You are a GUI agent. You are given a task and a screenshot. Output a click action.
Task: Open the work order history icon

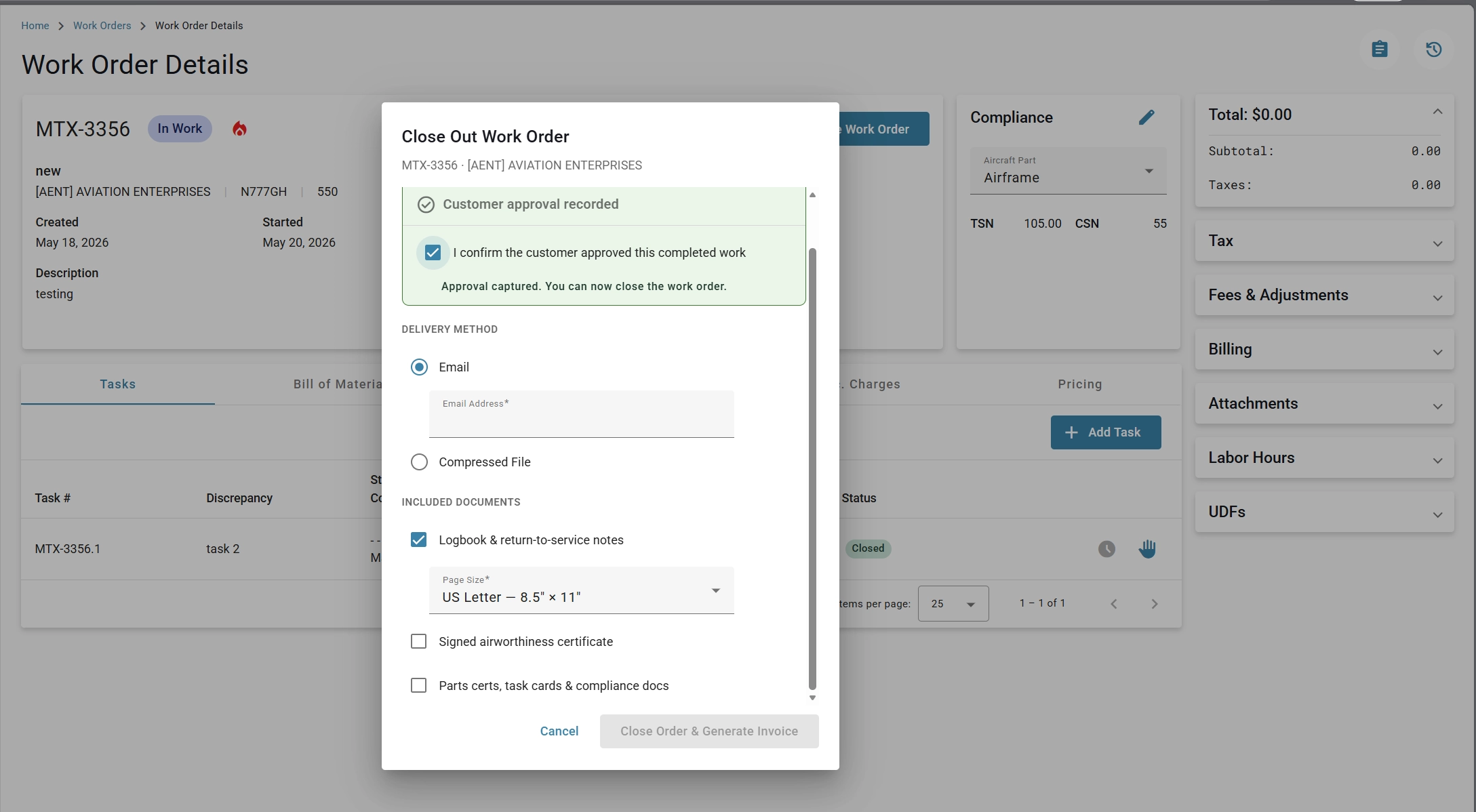pos(1433,49)
